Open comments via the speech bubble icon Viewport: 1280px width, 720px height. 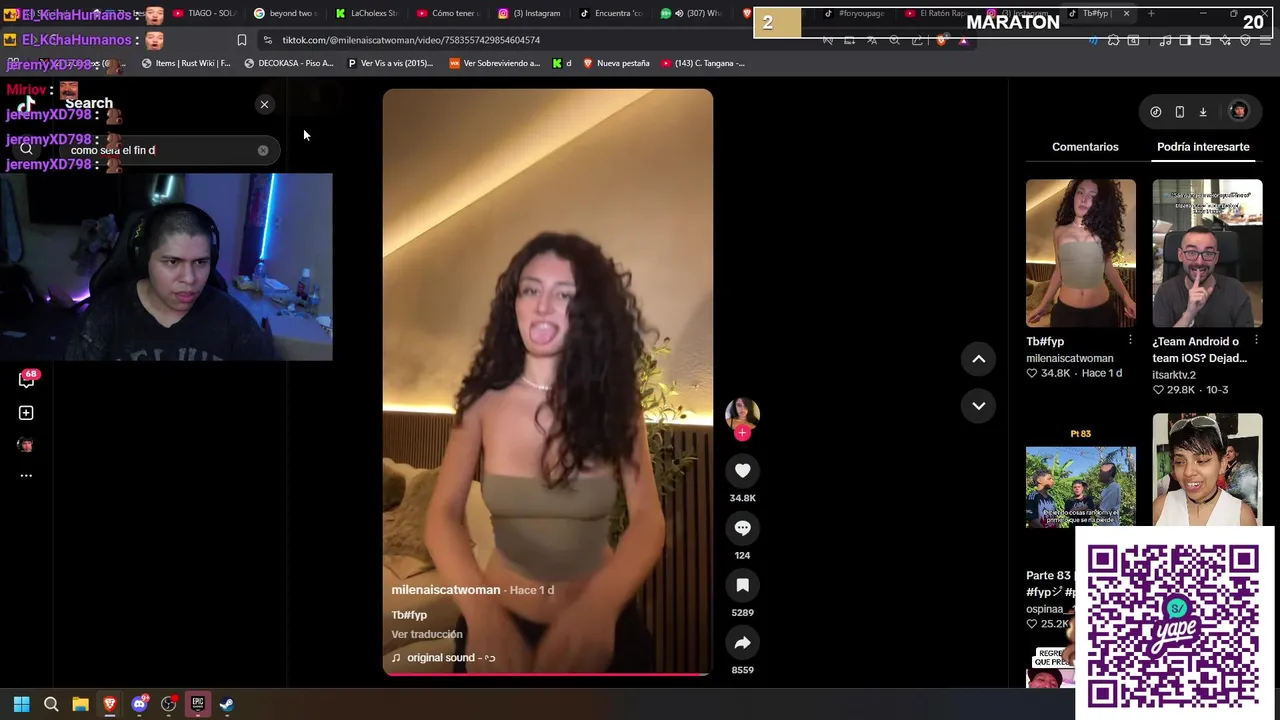pos(742,528)
